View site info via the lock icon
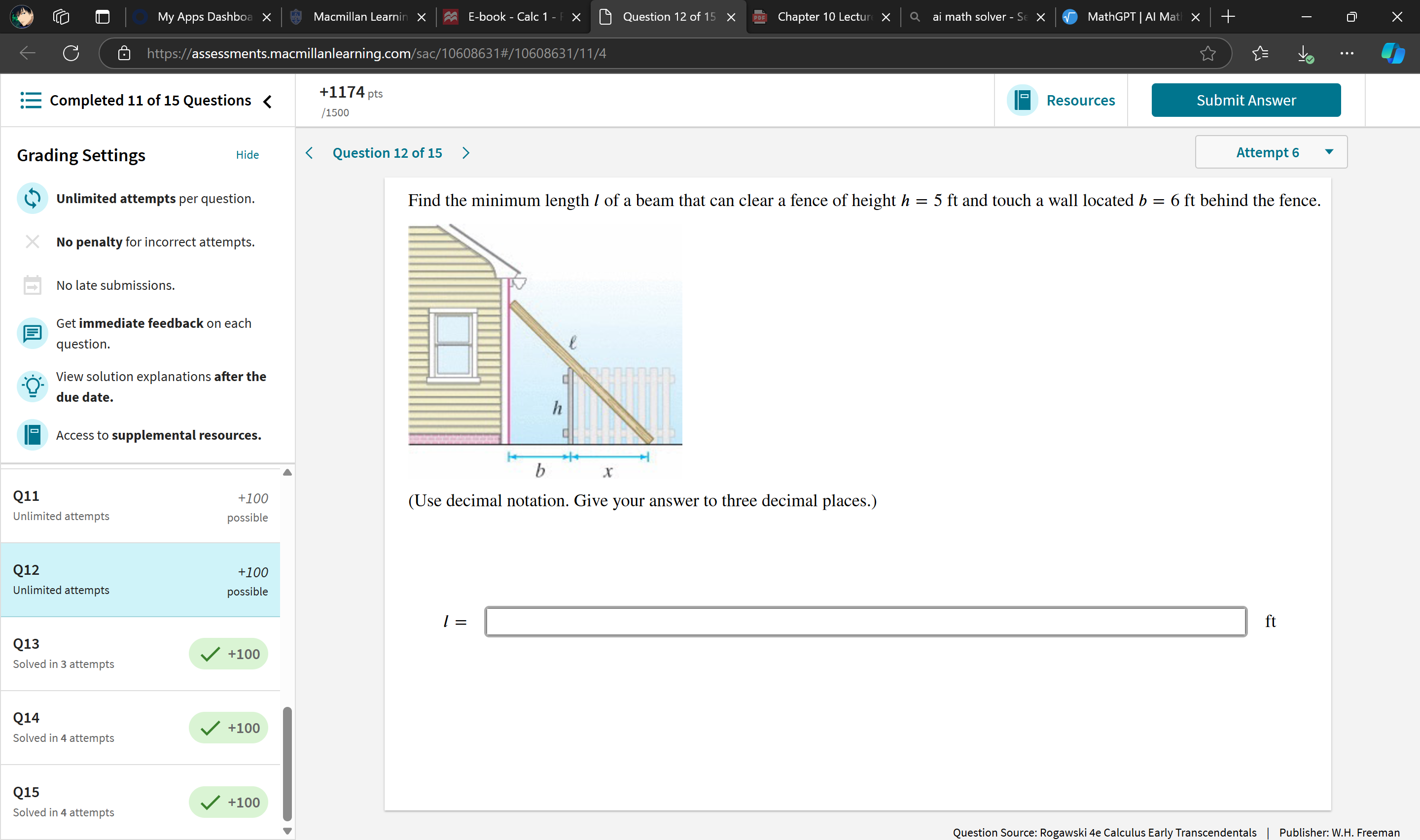Screen dimensions: 1420x840 click(124, 53)
